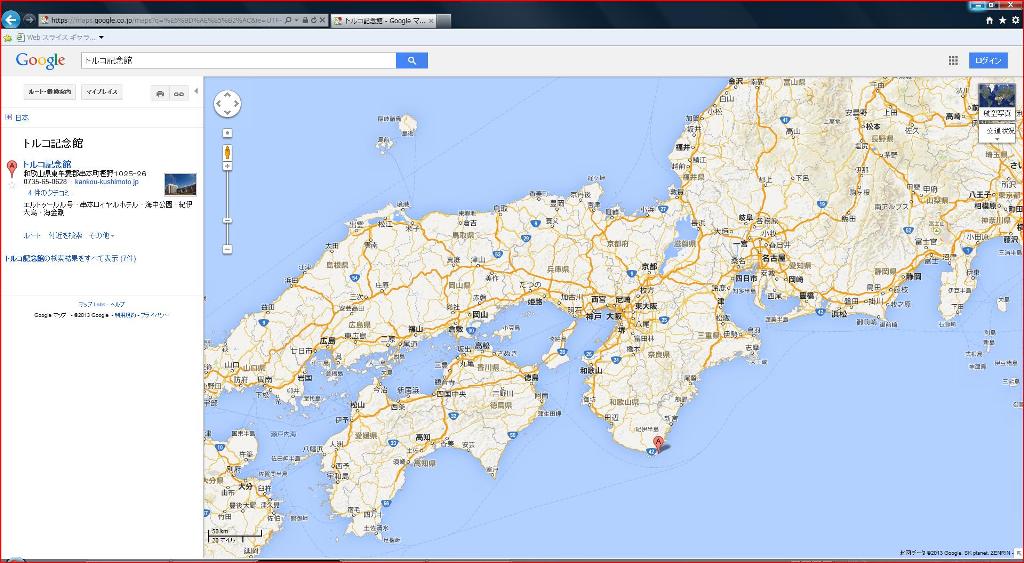
Task: Open the プライバシー footer link
Action: tap(155, 315)
